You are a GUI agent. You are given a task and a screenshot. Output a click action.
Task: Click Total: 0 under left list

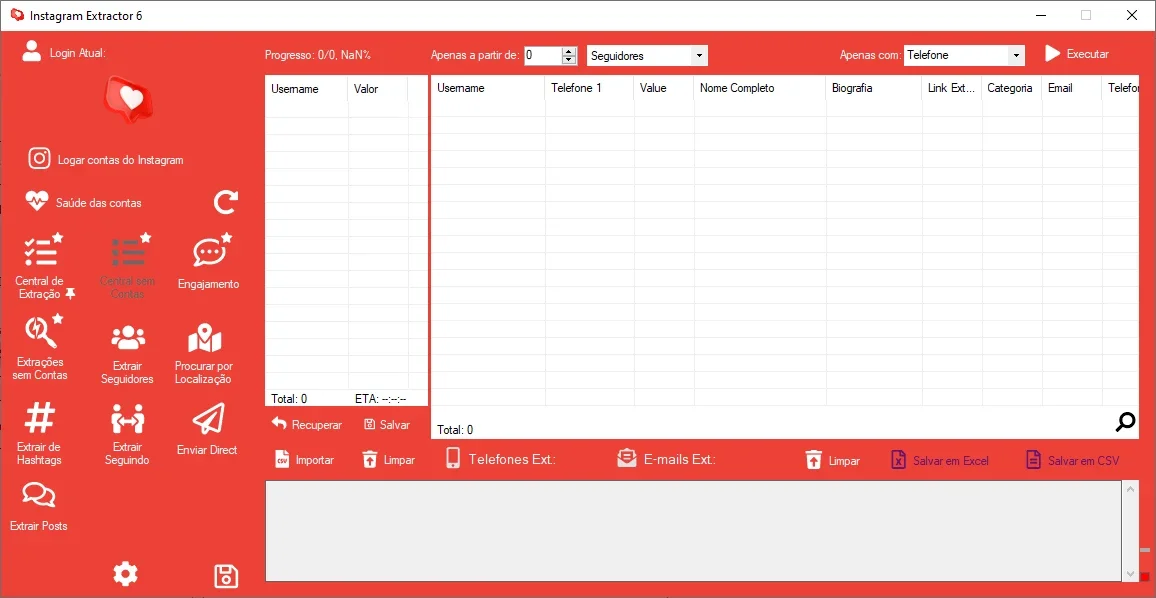(x=289, y=399)
